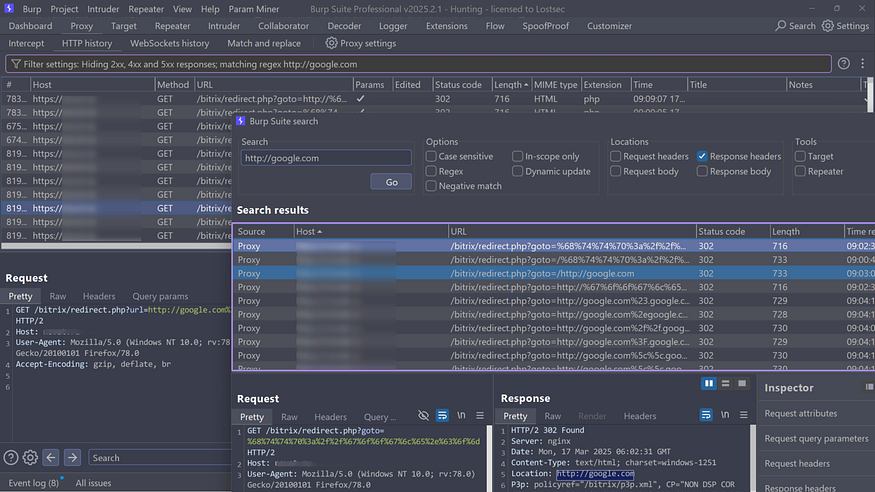Select side-by-side request/response layout icon
Viewport: 875px width, 492px height.
tap(709, 383)
